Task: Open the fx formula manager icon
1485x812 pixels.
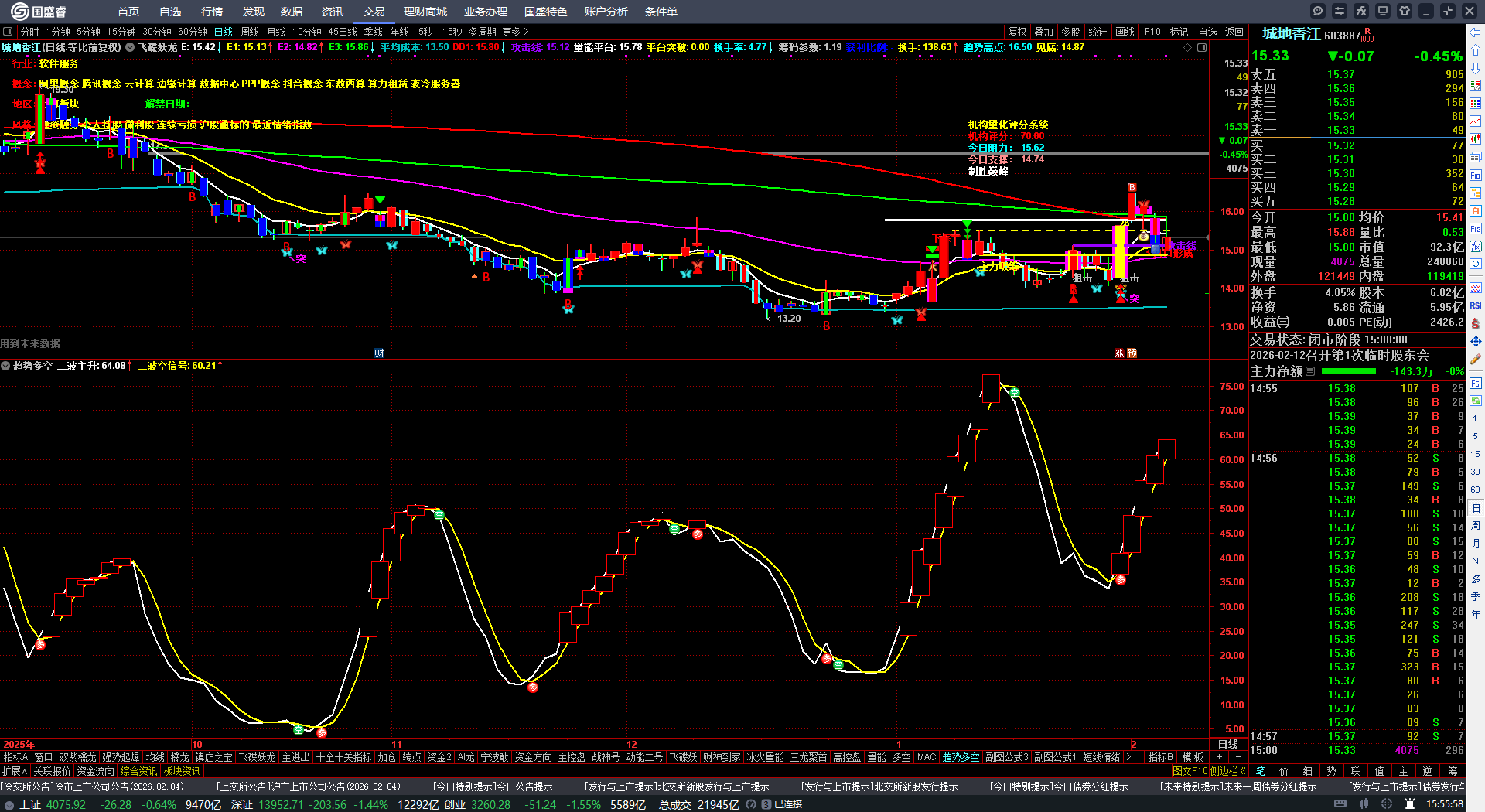Action: [1361, 11]
